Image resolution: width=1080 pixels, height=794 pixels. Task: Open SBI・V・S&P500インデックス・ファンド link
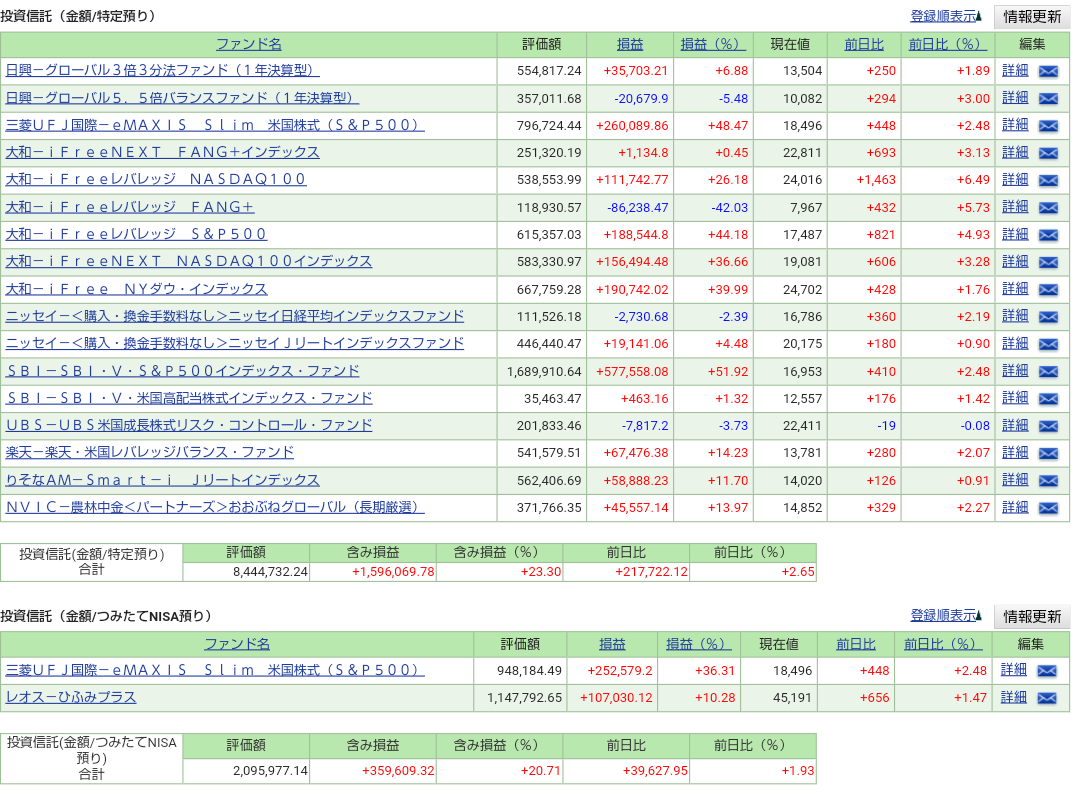point(183,370)
